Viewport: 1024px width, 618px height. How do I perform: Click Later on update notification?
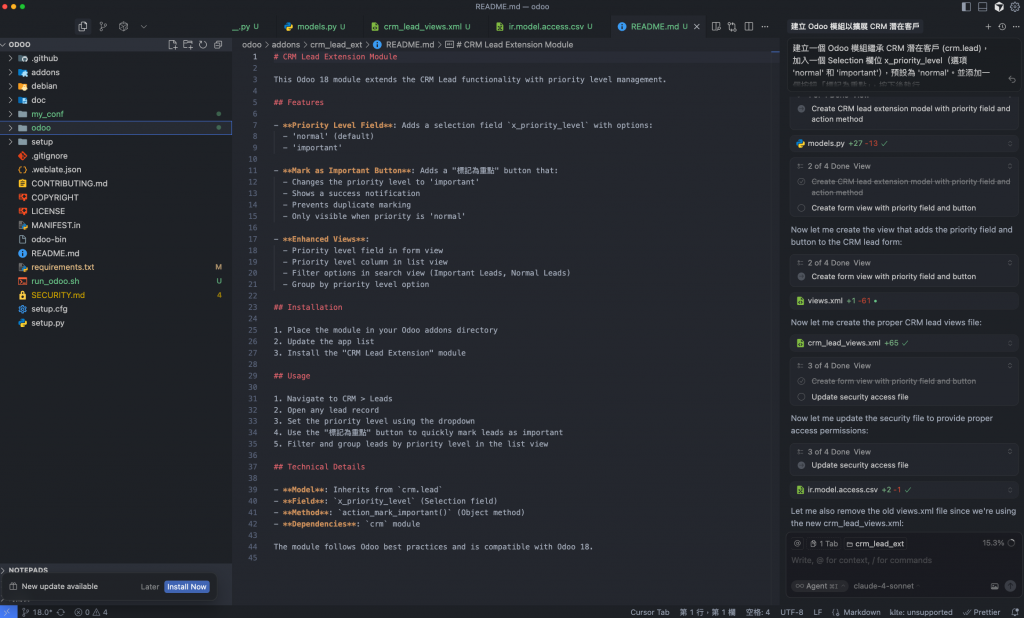click(150, 587)
